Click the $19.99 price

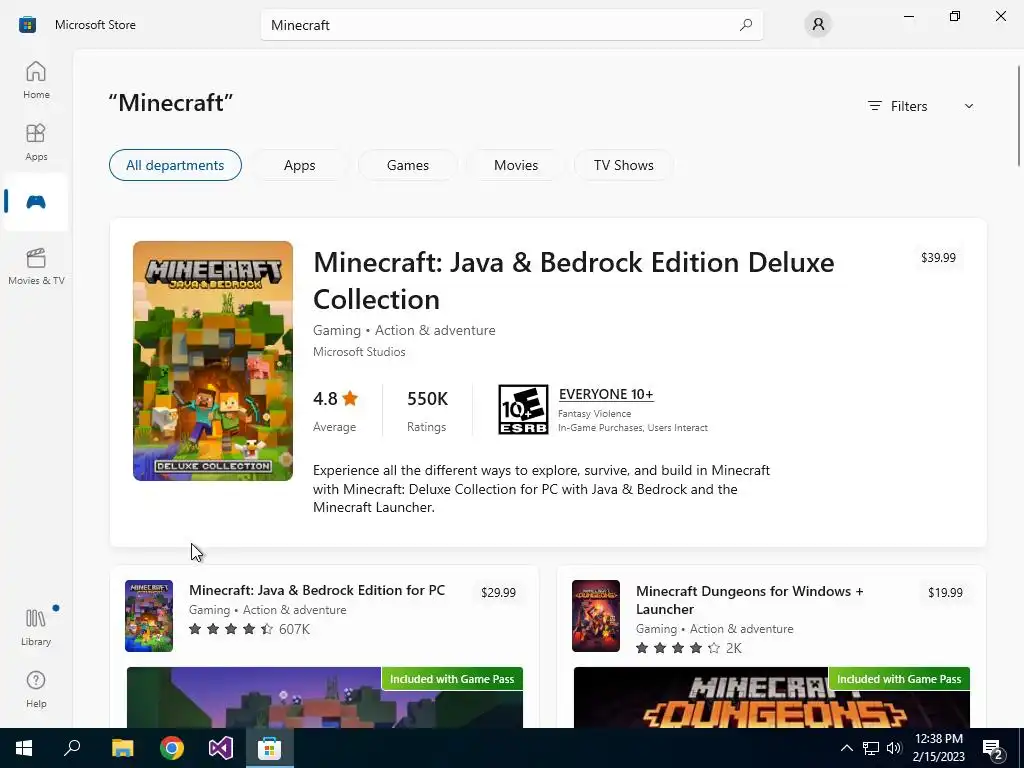[945, 592]
